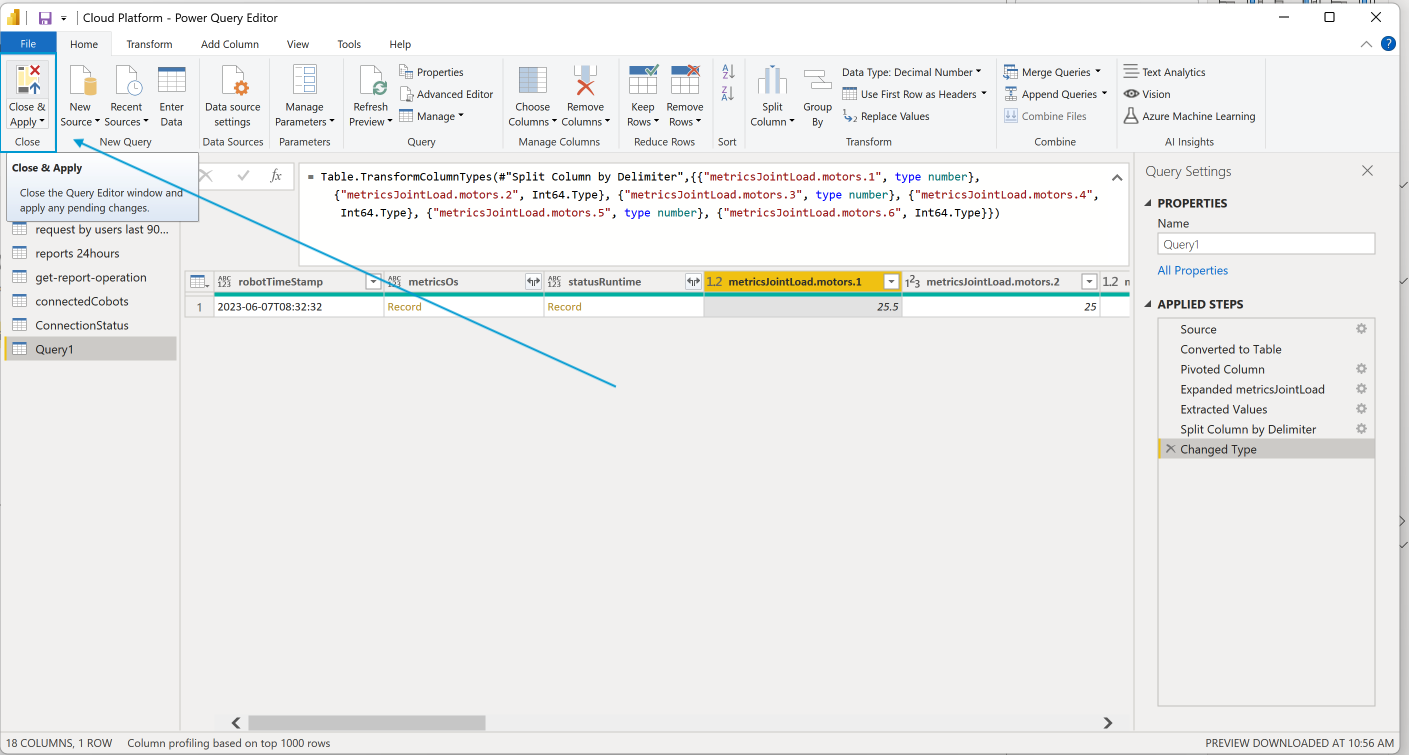
Task: Open the Data Type: Decimal Number dropdown
Action: (911, 71)
